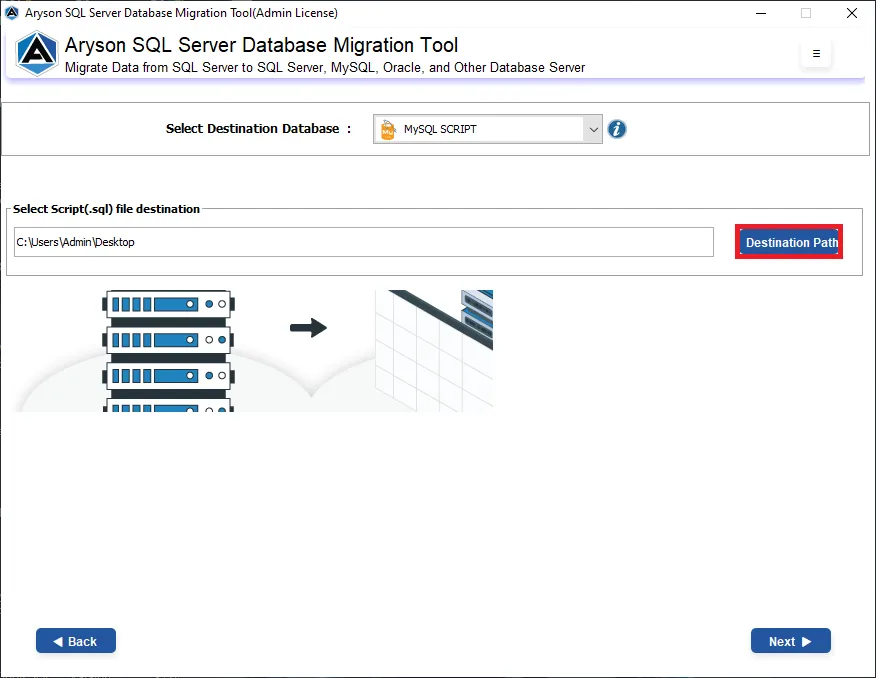The height and width of the screenshot is (678, 876).
Task: Expand the destination database dropdown arrow
Action: 593,129
